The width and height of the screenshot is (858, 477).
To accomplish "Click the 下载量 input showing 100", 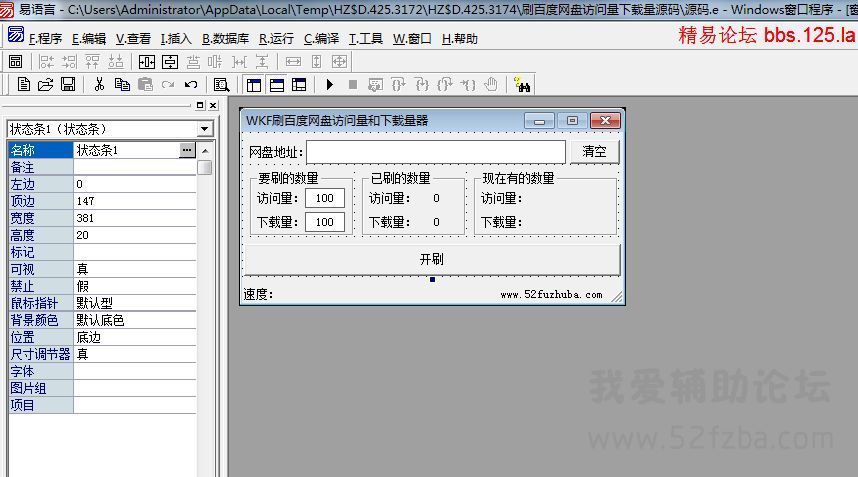I will tap(324, 222).
